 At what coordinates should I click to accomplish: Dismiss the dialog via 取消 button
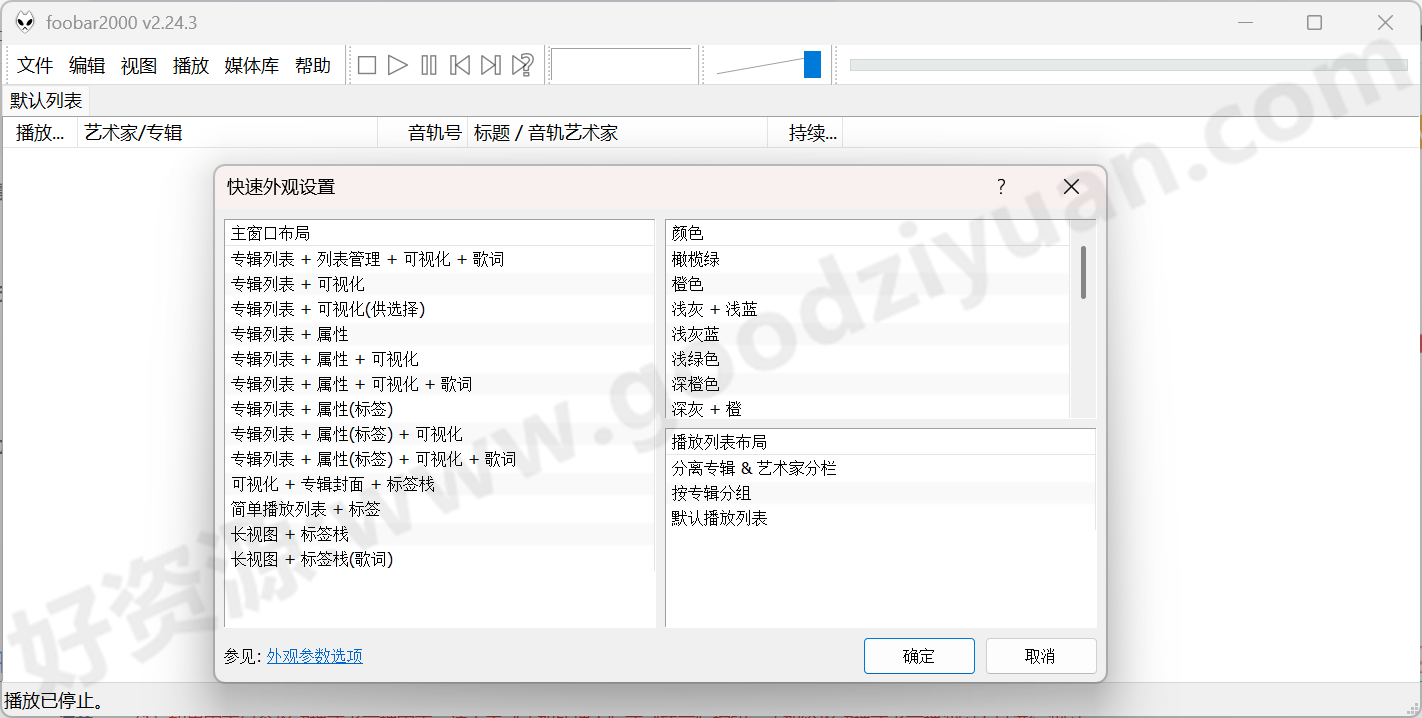(1041, 655)
